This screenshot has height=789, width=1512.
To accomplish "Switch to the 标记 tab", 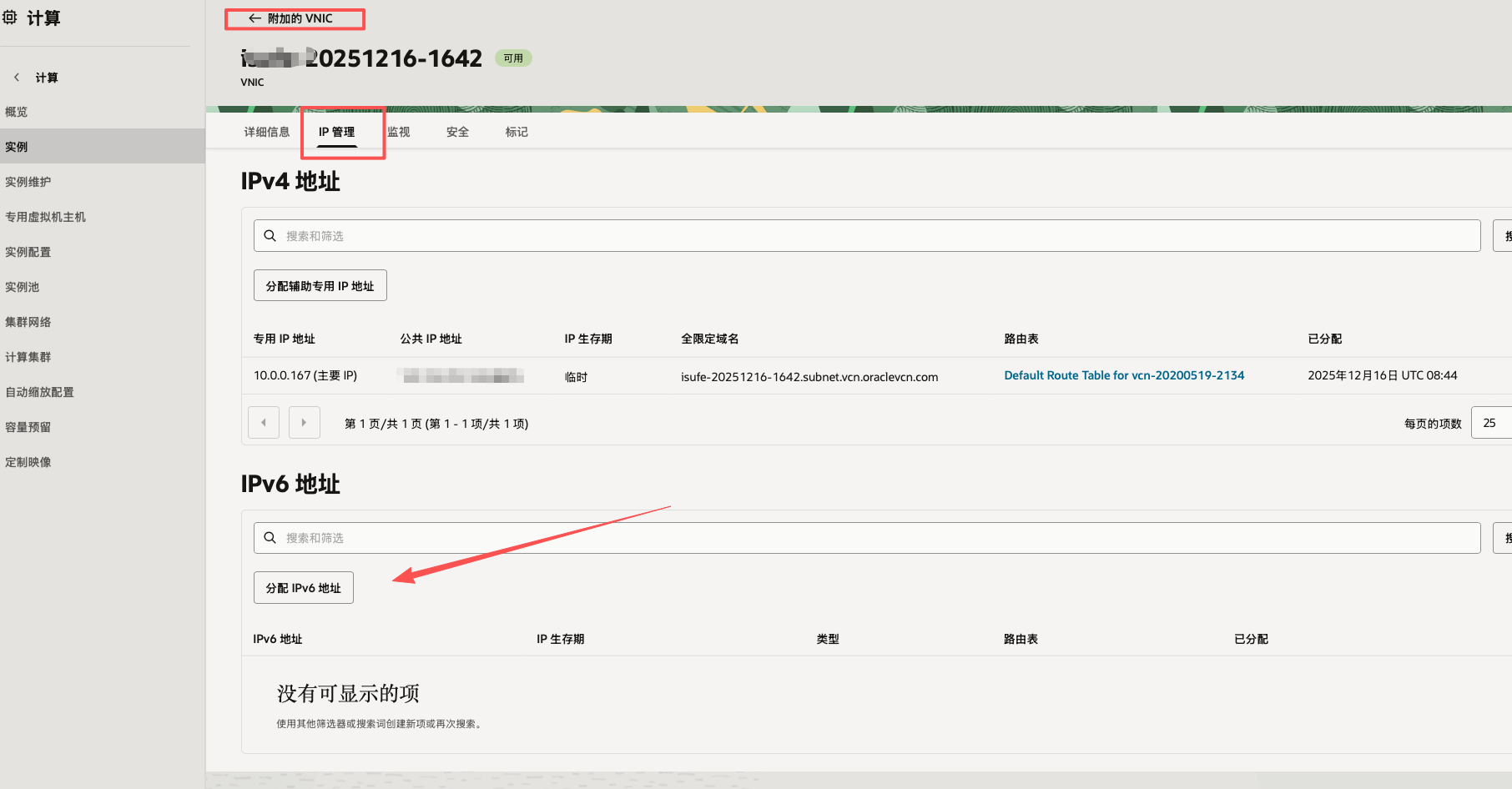I will [517, 132].
